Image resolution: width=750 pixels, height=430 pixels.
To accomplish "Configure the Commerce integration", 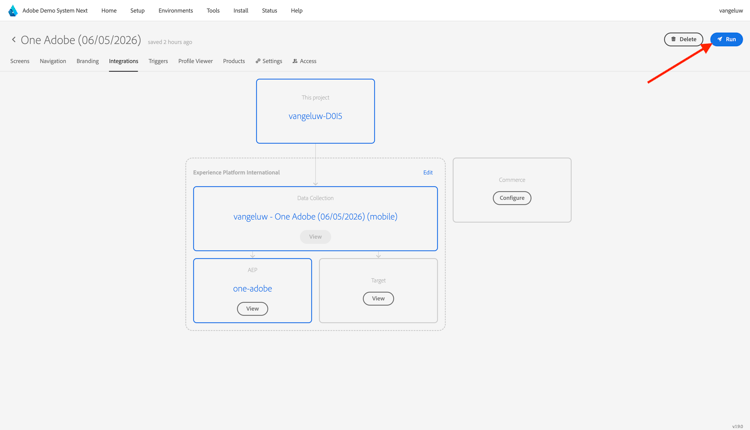I will pos(512,198).
